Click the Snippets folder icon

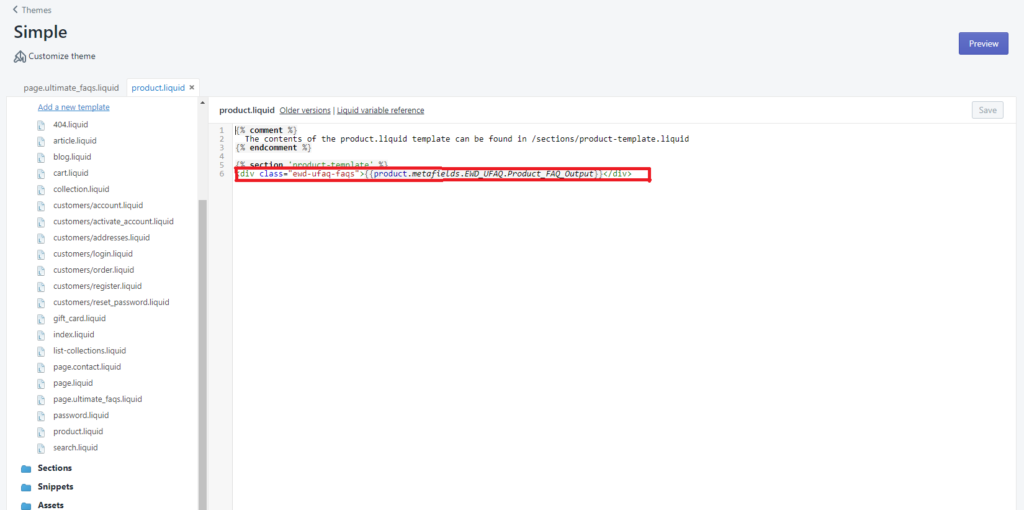(26, 488)
